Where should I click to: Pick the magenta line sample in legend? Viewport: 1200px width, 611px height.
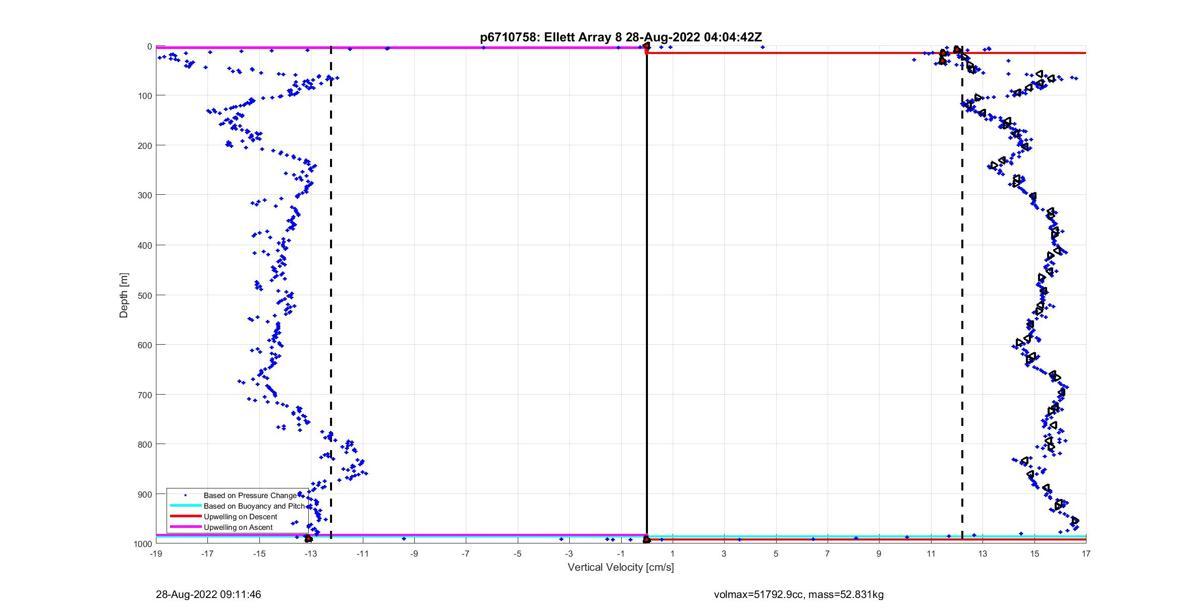point(184,527)
